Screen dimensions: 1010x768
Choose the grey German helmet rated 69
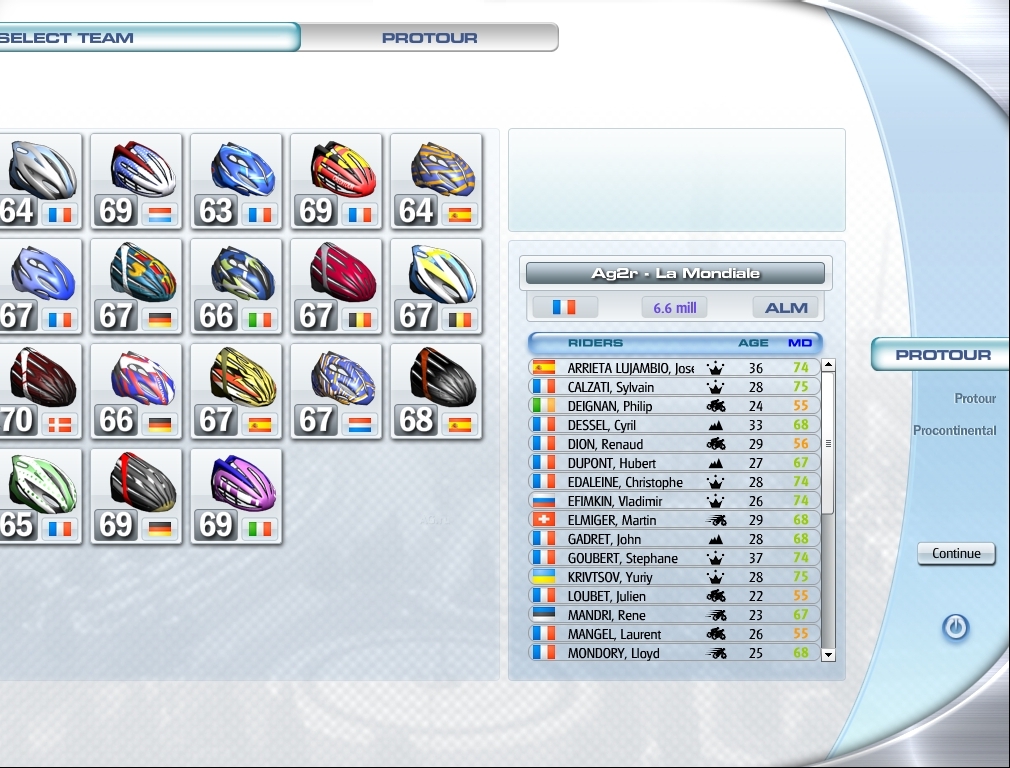point(136,496)
